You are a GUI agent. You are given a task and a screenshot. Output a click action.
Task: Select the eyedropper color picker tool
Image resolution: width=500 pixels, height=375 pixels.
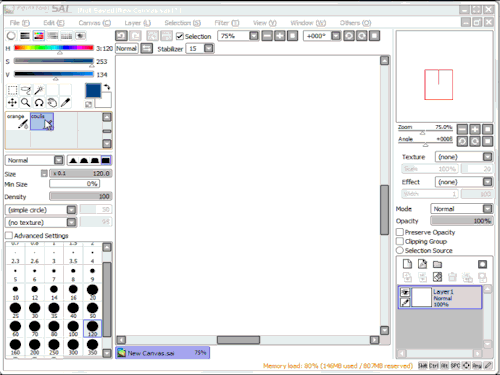click(x=65, y=103)
